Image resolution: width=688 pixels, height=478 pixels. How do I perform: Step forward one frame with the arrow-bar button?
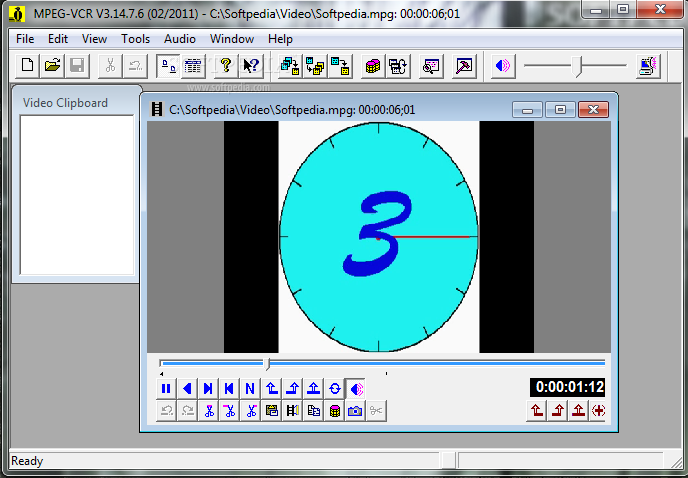pos(208,388)
